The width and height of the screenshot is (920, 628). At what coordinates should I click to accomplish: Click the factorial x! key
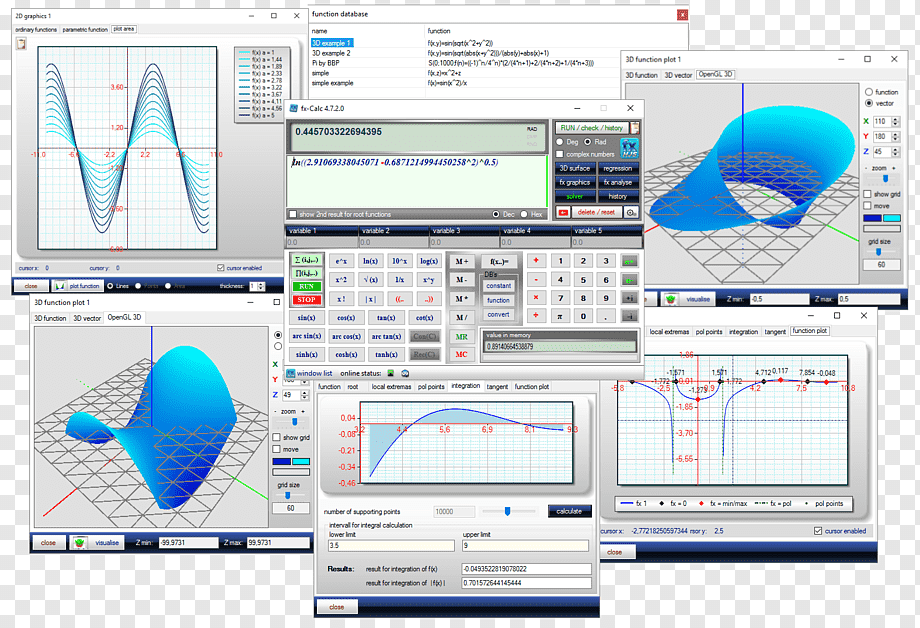(x=341, y=299)
